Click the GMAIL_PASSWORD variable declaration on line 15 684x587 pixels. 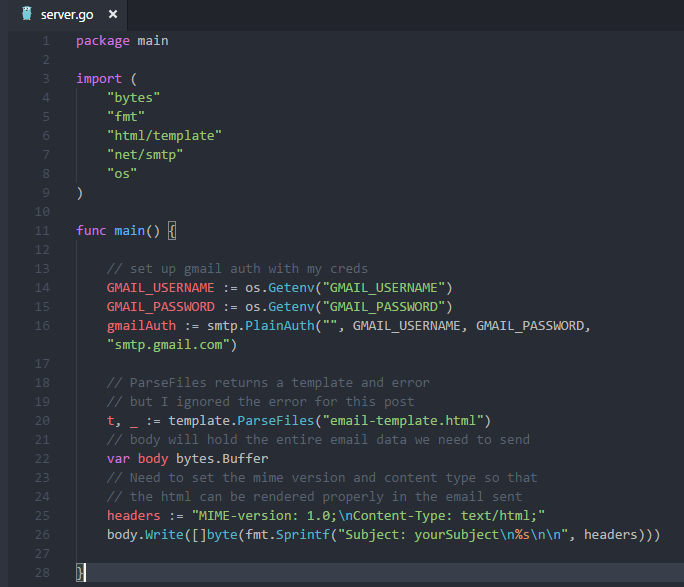(160, 307)
